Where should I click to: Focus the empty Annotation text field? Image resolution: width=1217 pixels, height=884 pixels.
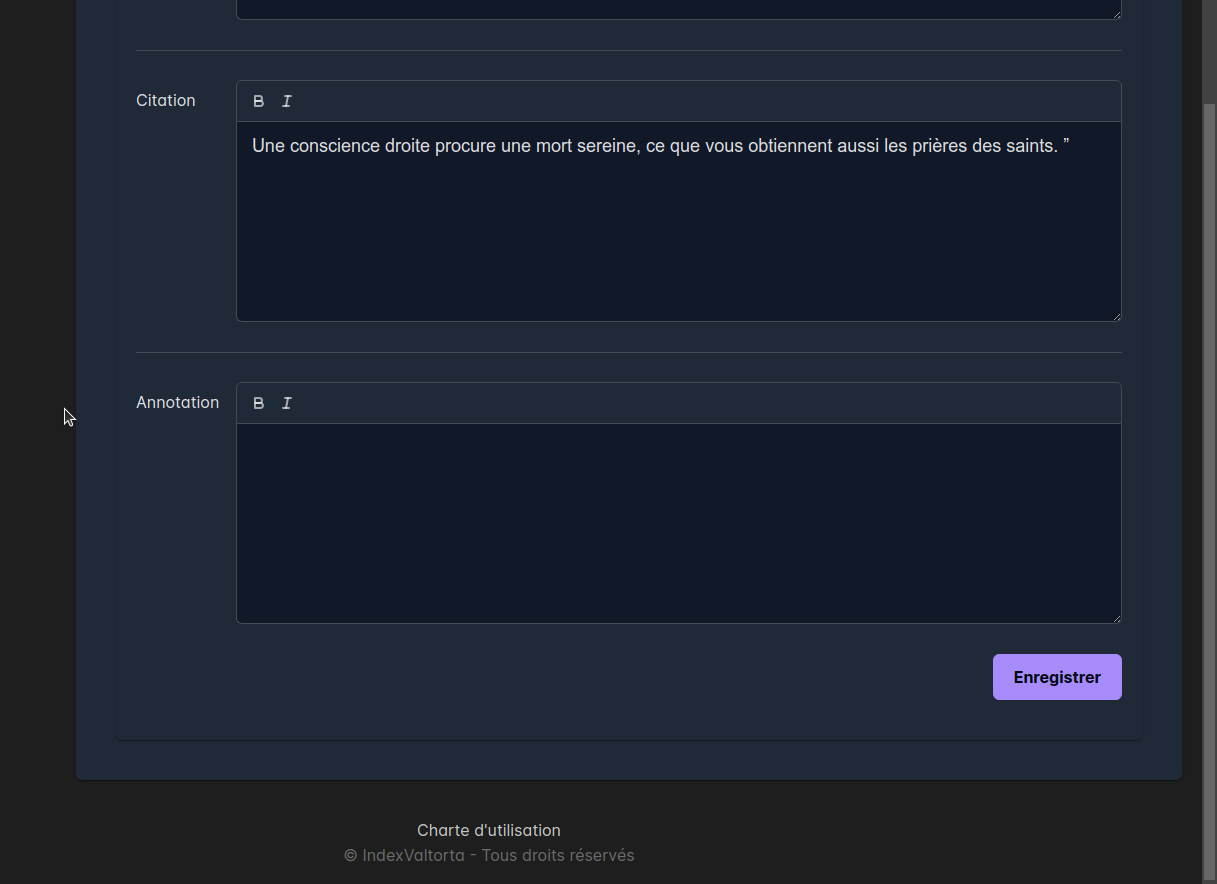point(678,522)
